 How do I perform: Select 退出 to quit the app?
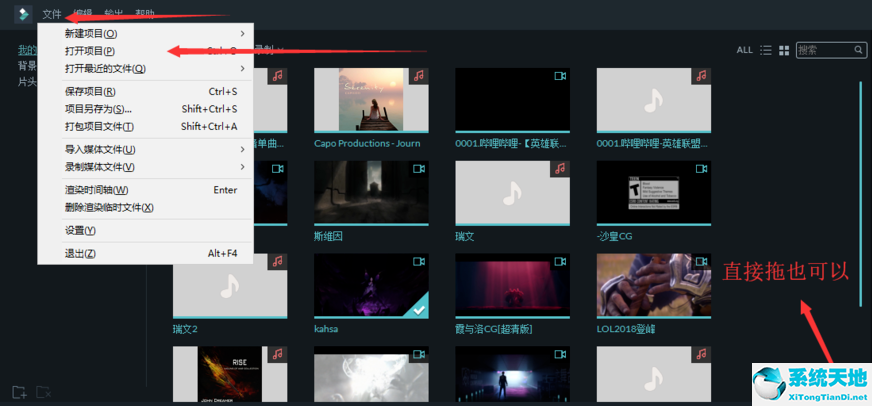click(x=80, y=254)
